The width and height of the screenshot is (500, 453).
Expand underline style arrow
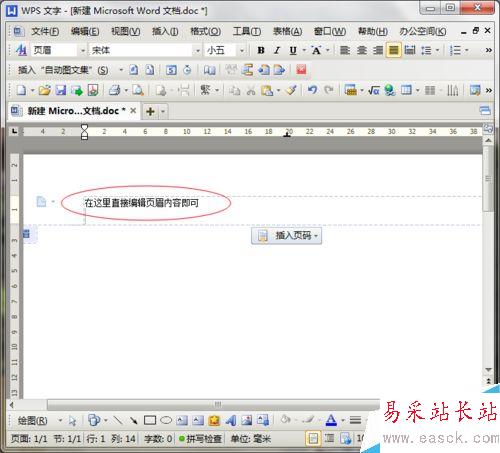304,50
